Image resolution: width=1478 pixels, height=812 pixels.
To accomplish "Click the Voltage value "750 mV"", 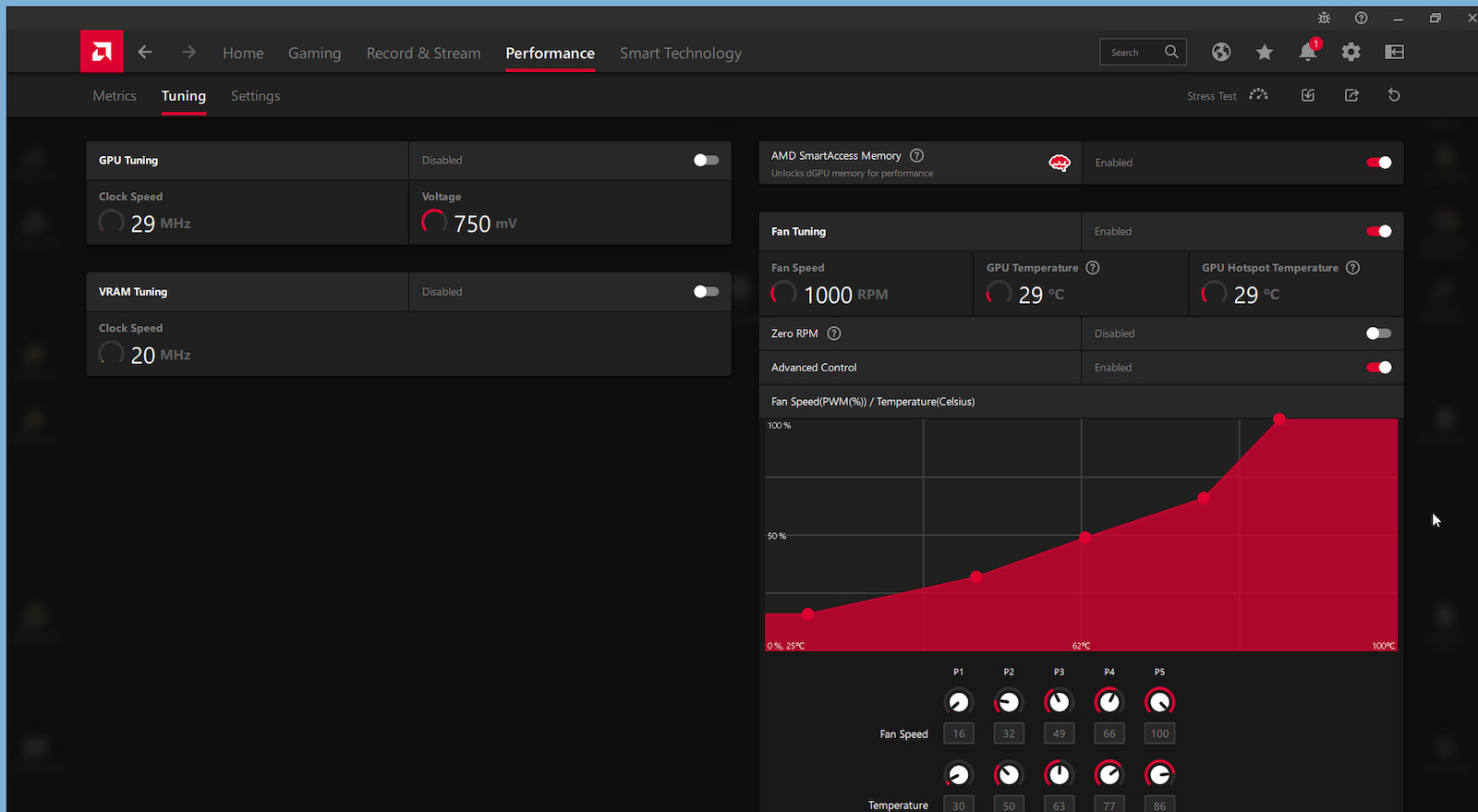I will point(485,224).
